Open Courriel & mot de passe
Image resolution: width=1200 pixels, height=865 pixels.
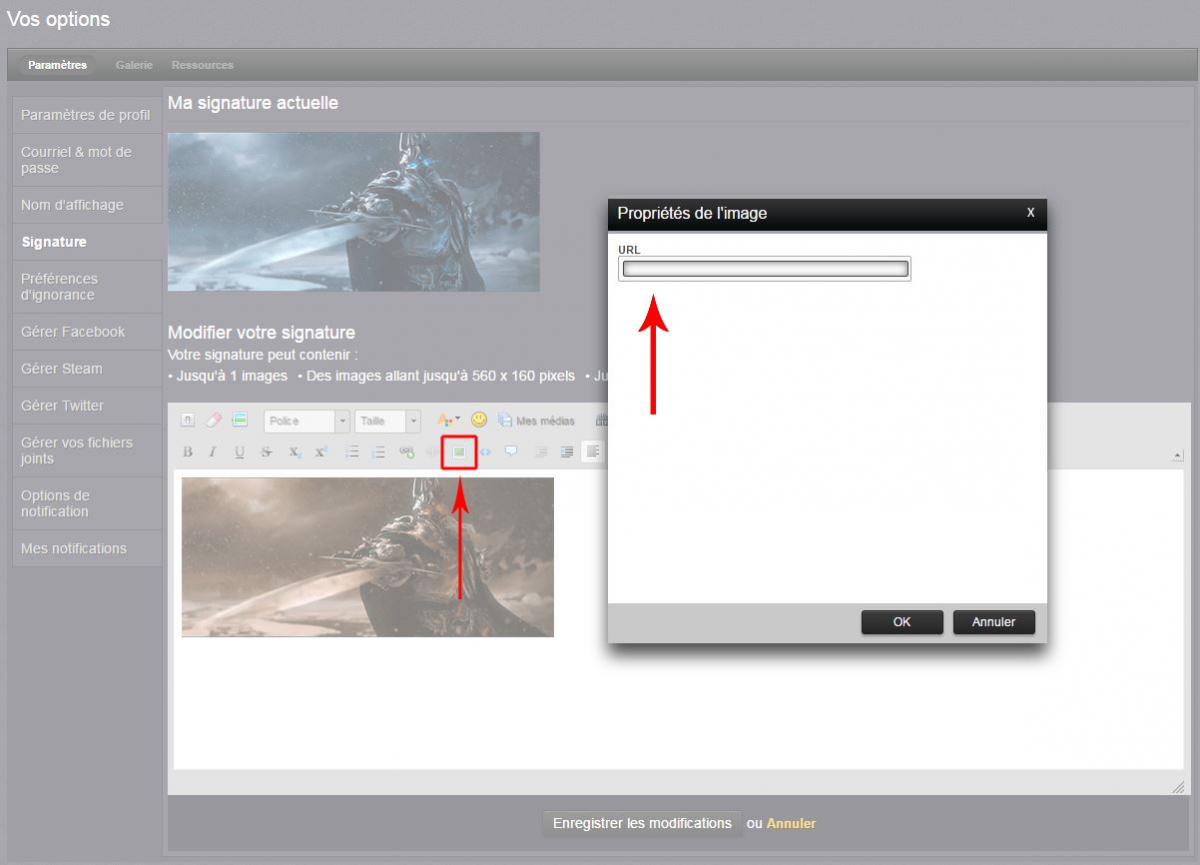[87, 160]
